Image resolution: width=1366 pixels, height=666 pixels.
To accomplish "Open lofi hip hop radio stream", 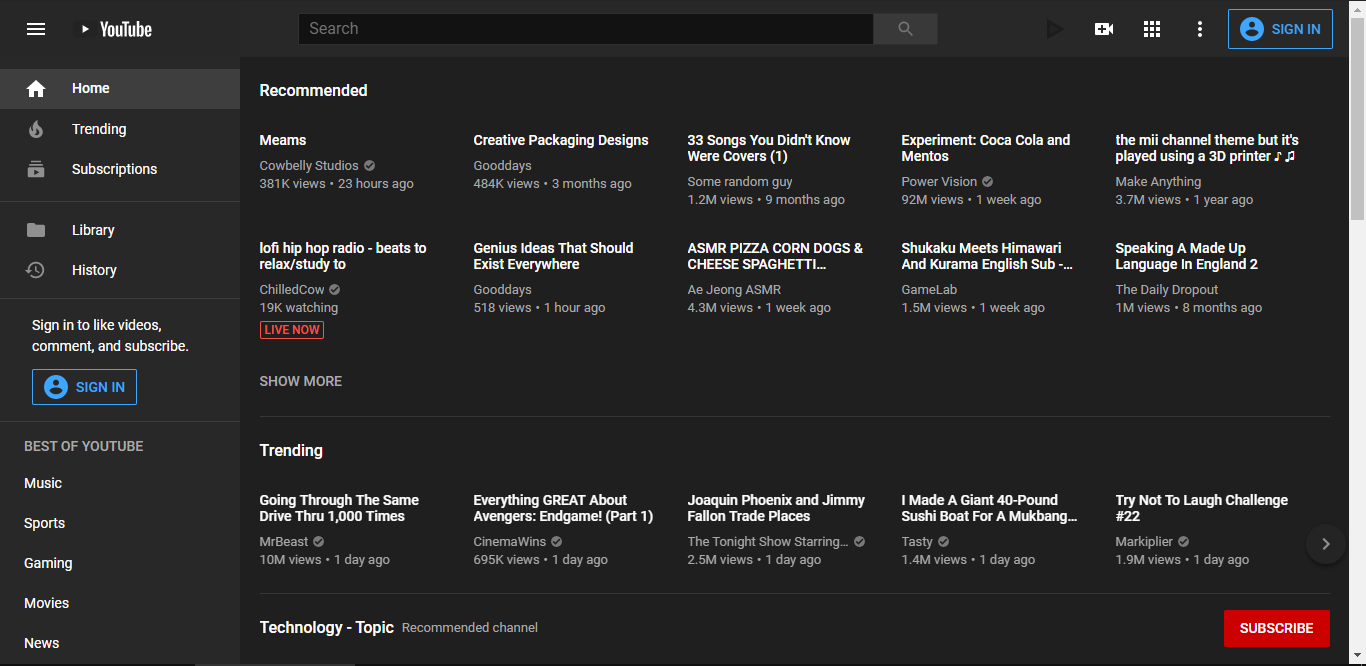I will tap(343, 256).
